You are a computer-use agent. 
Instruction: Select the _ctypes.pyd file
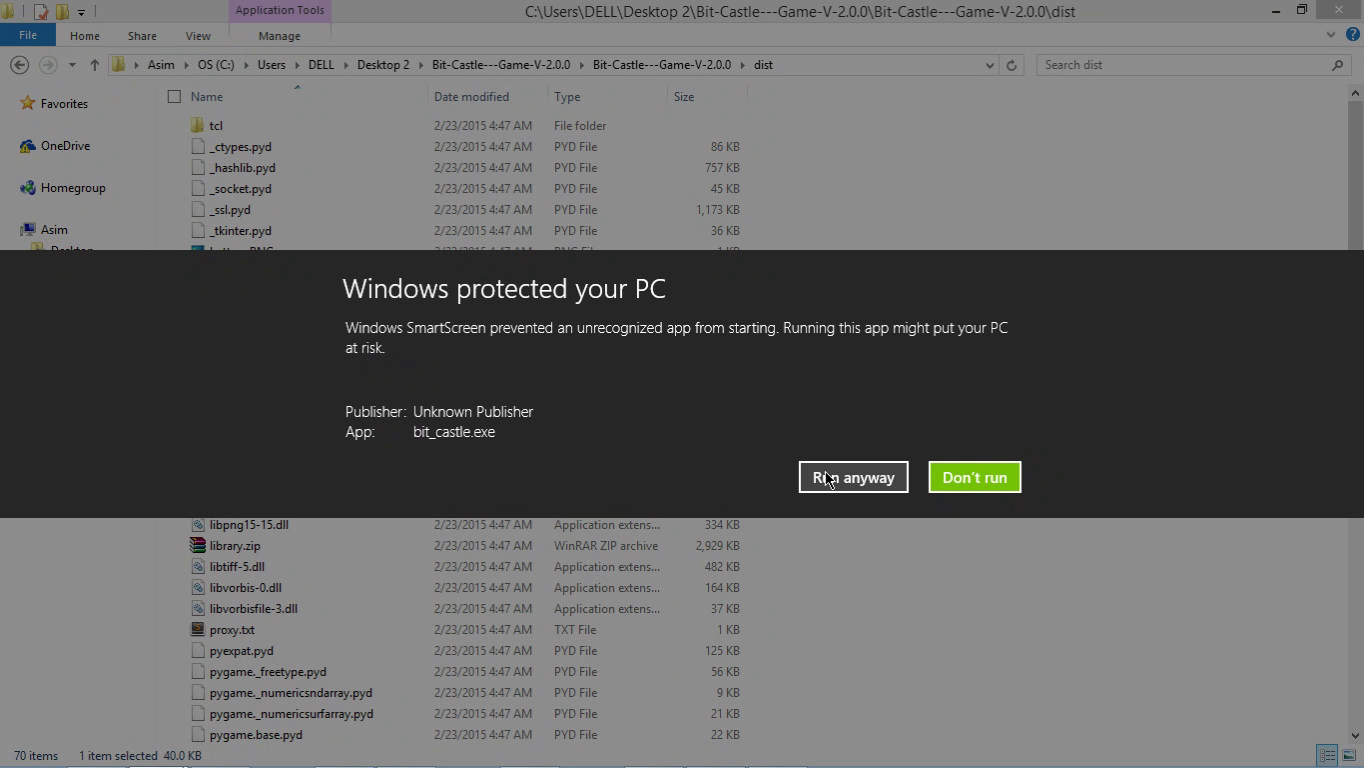[x=240, y=147]
